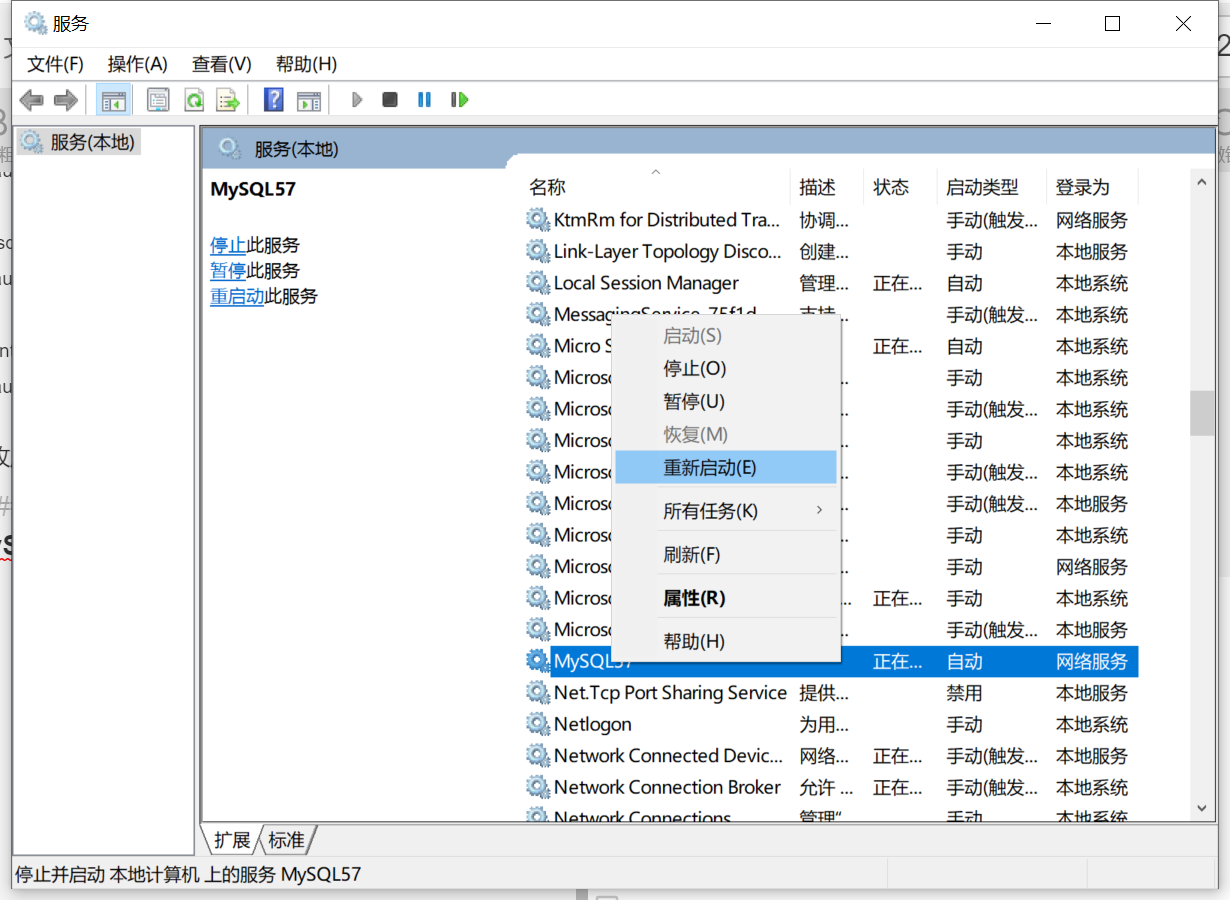Click the Export List toolbar icon
1230x900 pixels.
pyautogui.click(x=226, y=99)
